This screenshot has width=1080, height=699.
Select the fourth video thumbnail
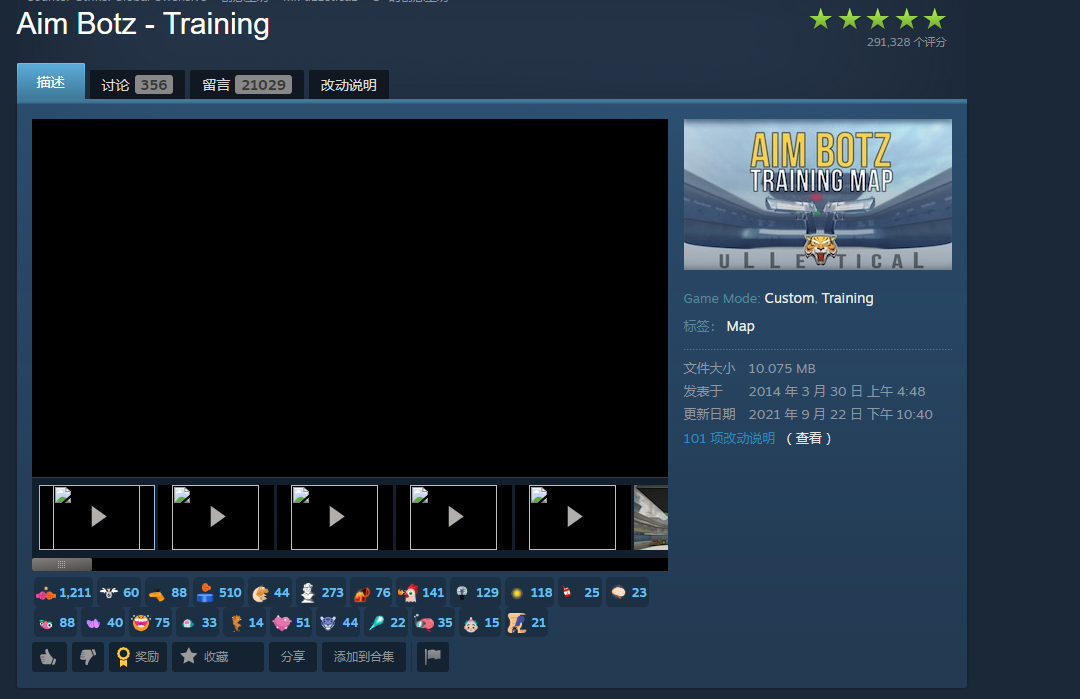(x=453, y=517)
